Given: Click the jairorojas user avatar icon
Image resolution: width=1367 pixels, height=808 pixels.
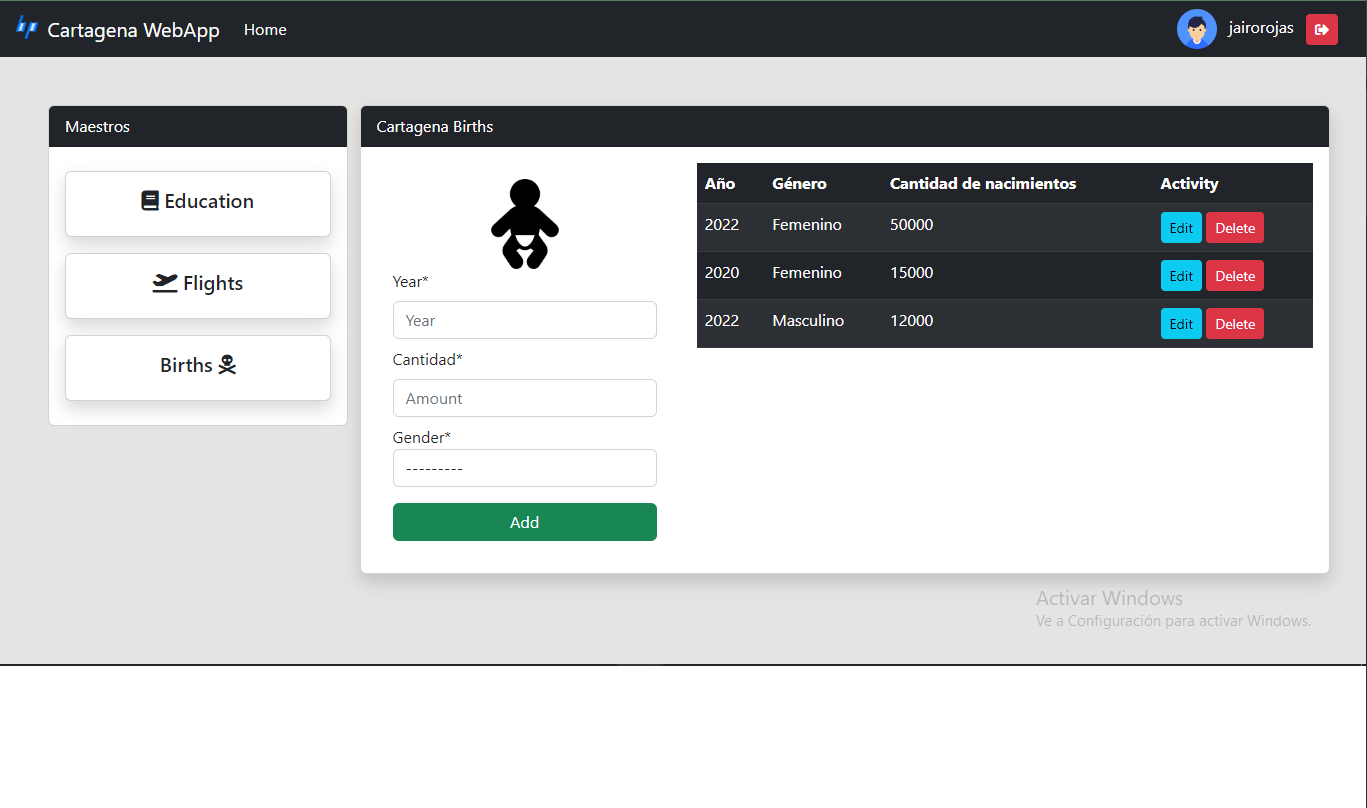Looking at the screenshot, I should tap(1197, 29).
